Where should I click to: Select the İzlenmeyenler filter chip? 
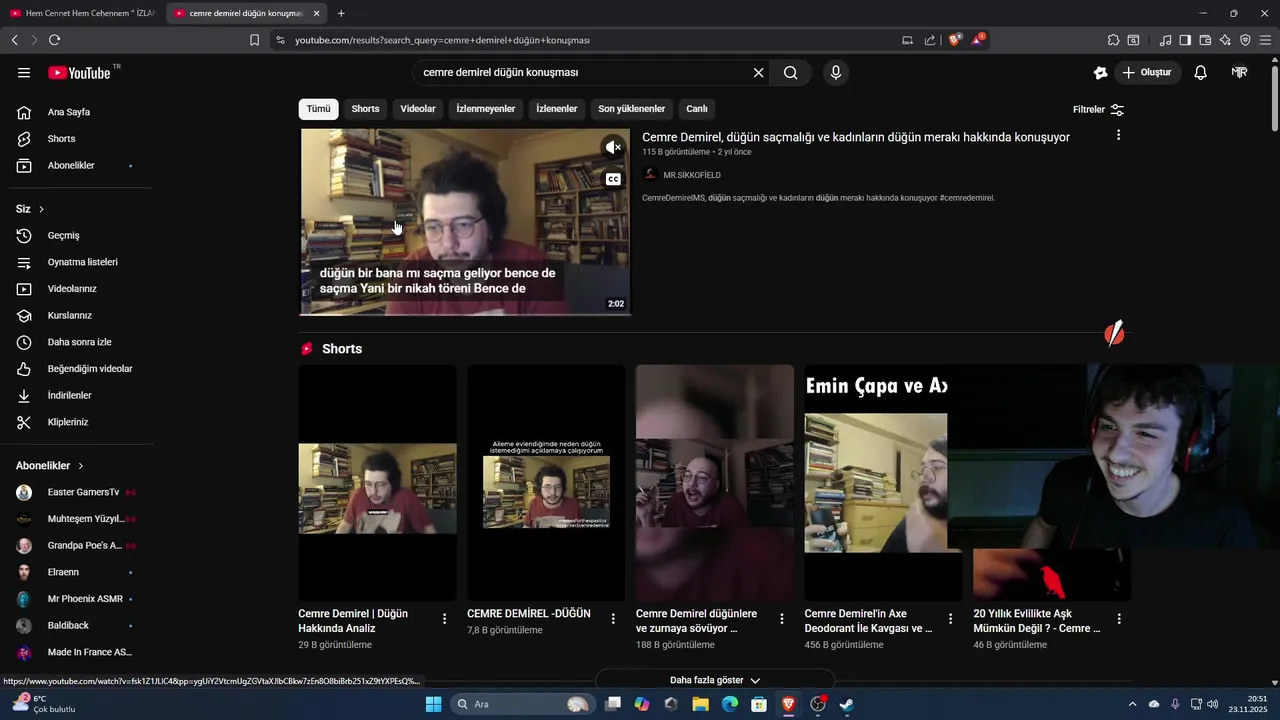(486, 109)
